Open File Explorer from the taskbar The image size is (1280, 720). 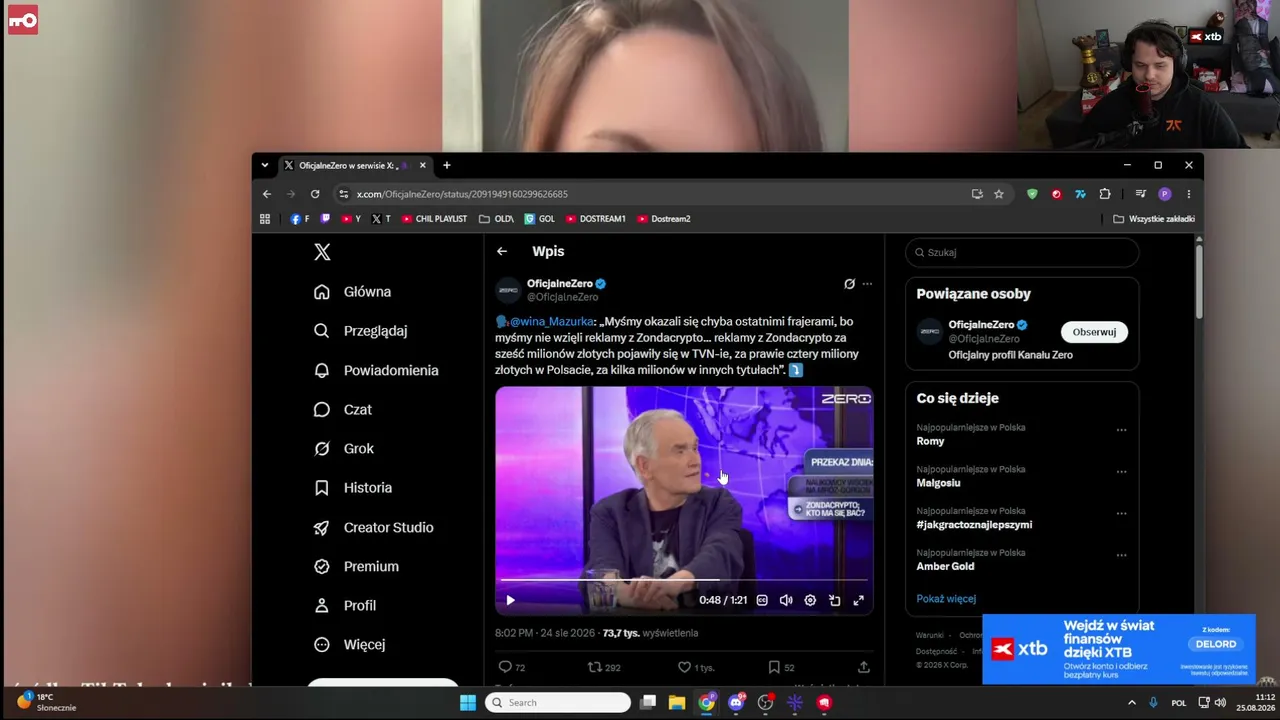pos(677,703)
